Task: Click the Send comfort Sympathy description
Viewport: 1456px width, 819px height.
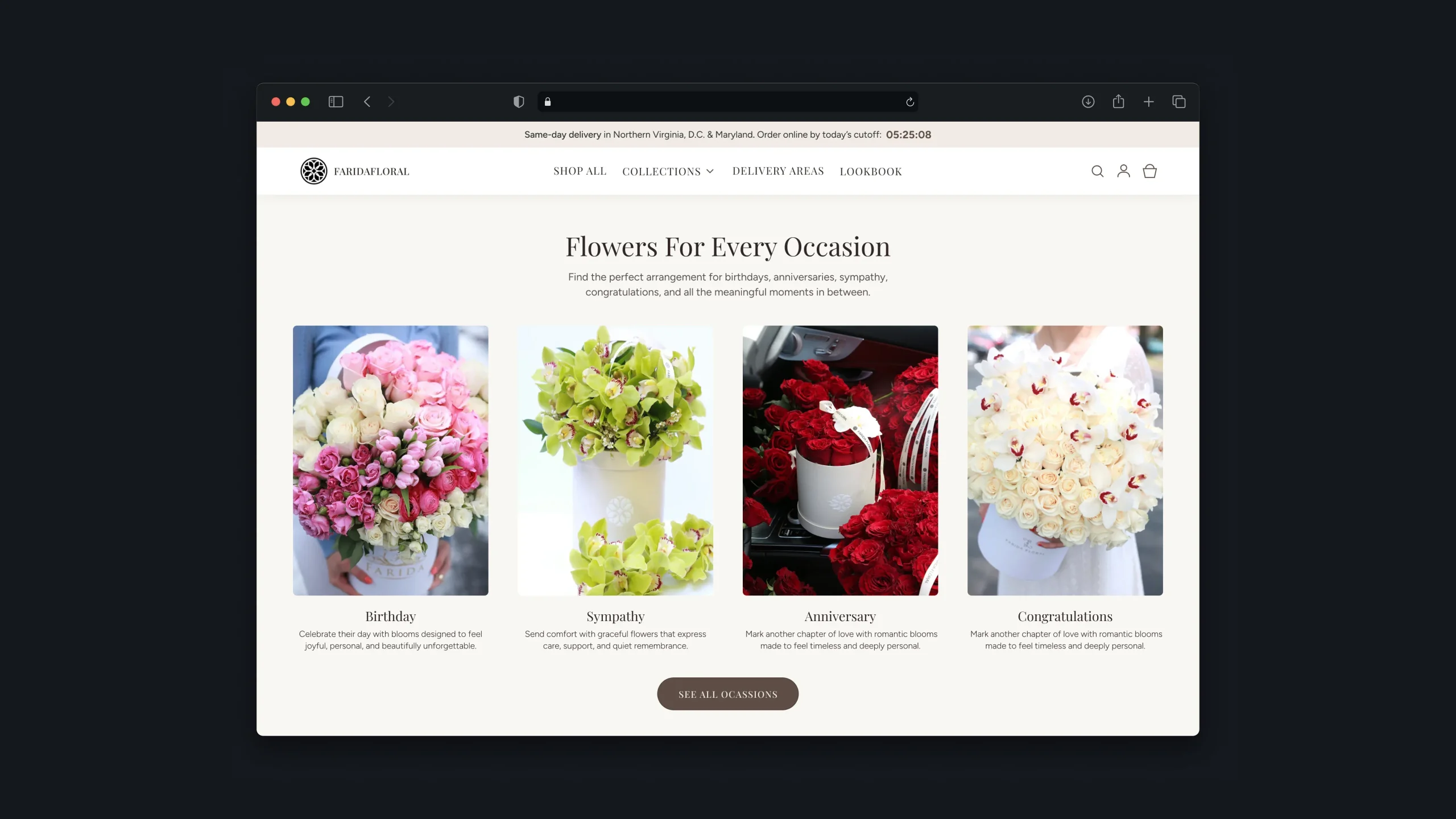Action: pos(615,640)
